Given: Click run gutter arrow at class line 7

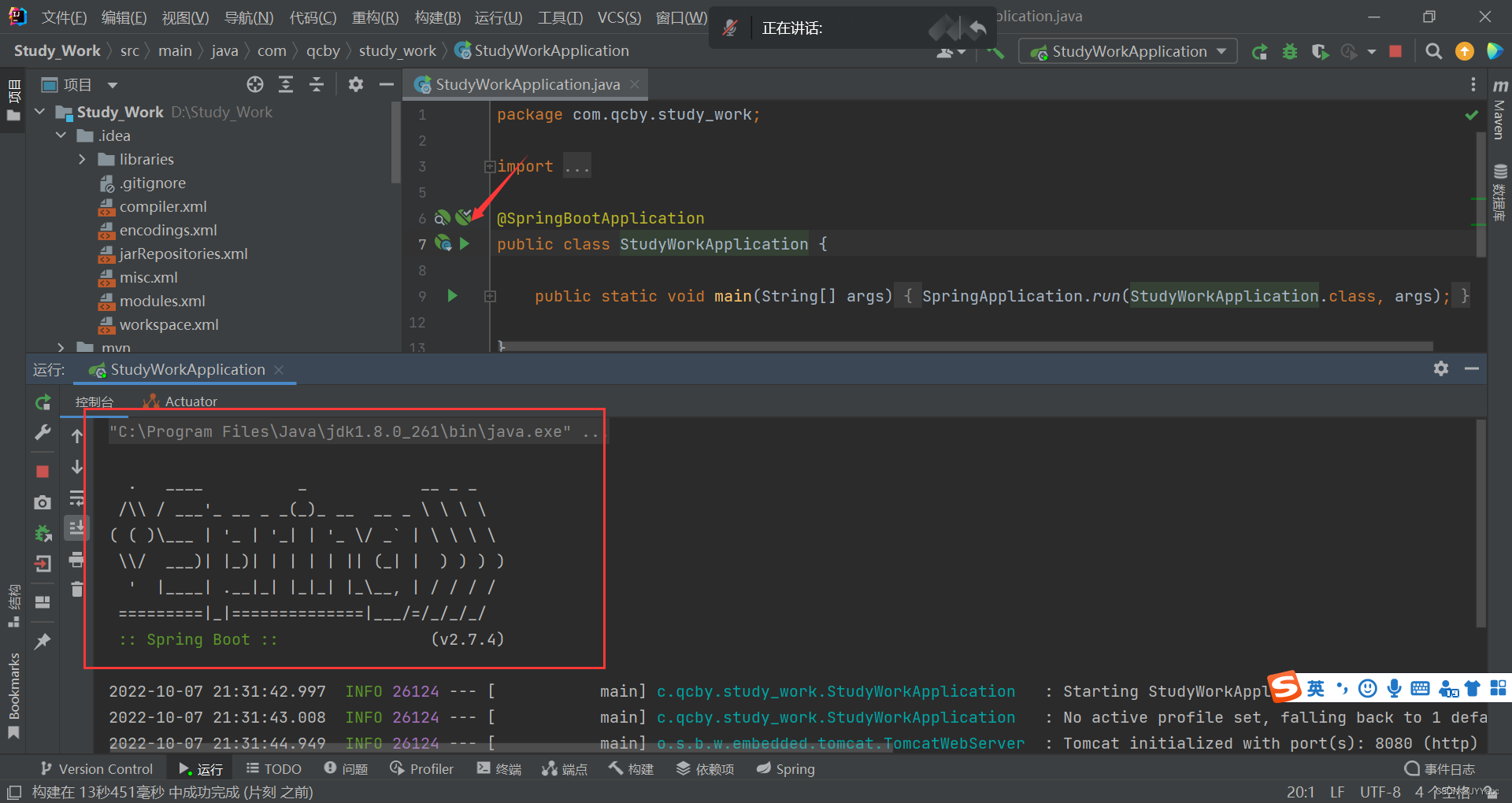Looking at the screenshot, I should tap(465, 244).
